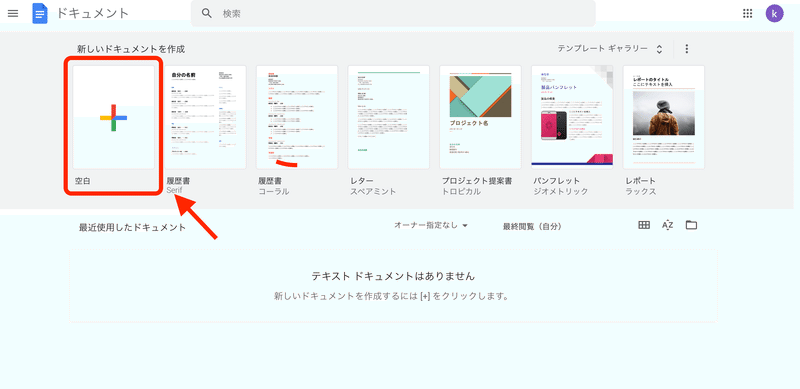
Task: Click the search magnifier icon
Action: pyautogui.click(x=207, y=13)
